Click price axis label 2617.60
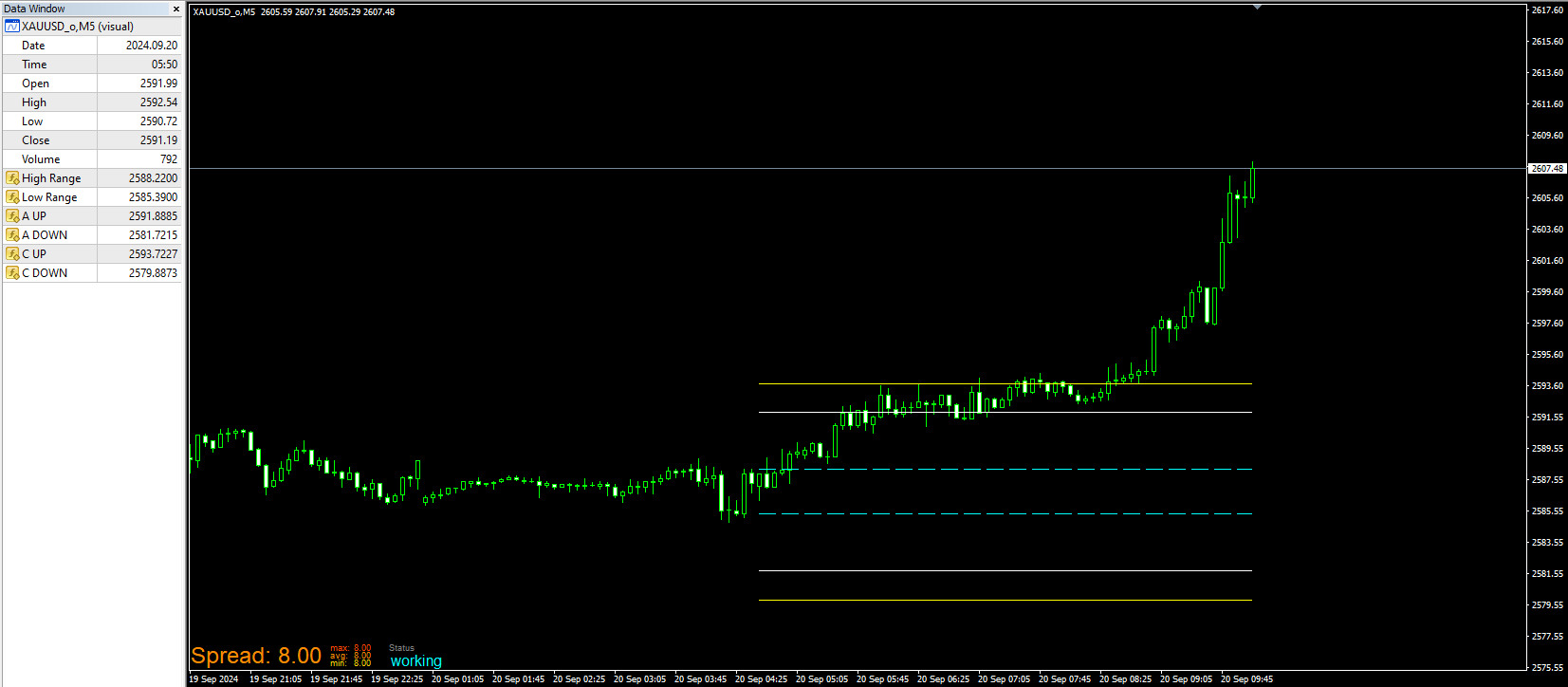This screenshot has width=1568, height=687. point(1547,10)
